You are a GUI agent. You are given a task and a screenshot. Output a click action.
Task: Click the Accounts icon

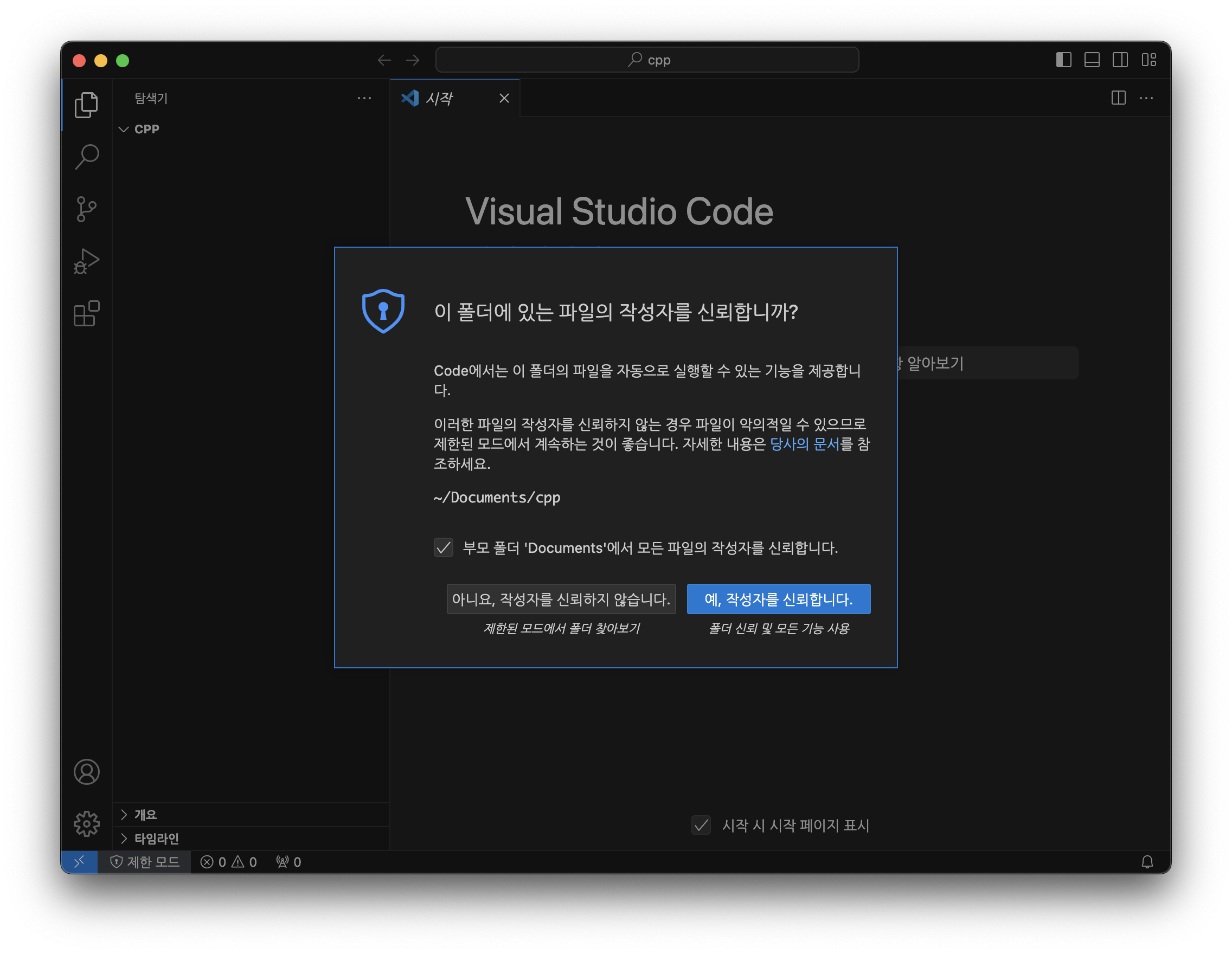point(86,772)
